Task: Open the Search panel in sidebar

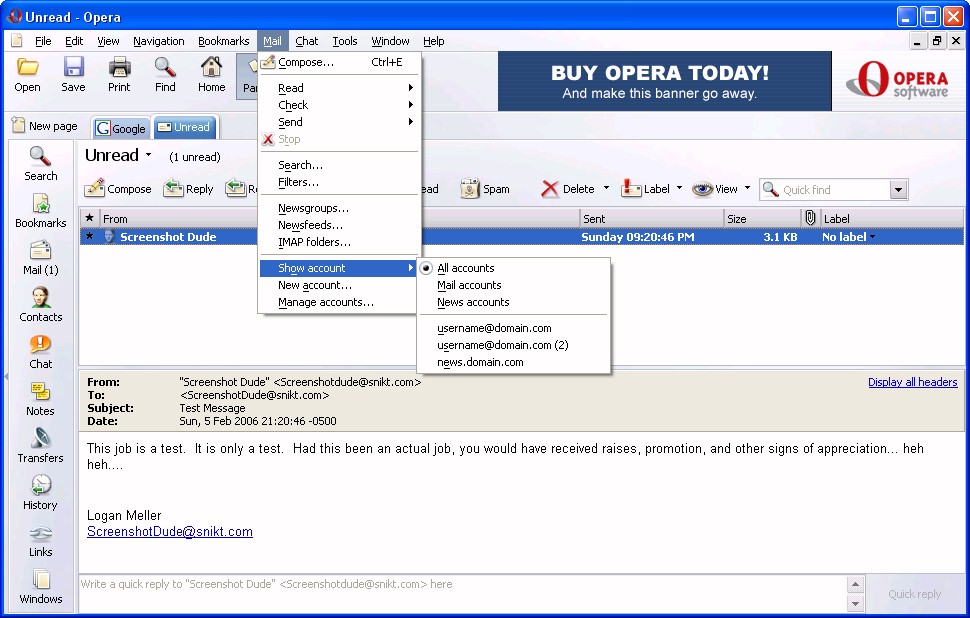Action: point(41,163)
